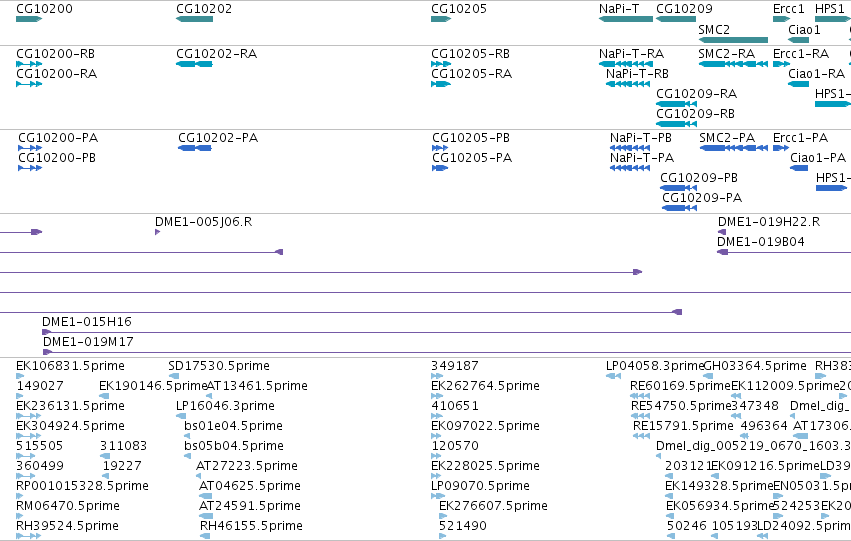Select the CG10209 gene bar
Image resolution: width=851 pixels, height=541 pixels.
pos(676,19)
